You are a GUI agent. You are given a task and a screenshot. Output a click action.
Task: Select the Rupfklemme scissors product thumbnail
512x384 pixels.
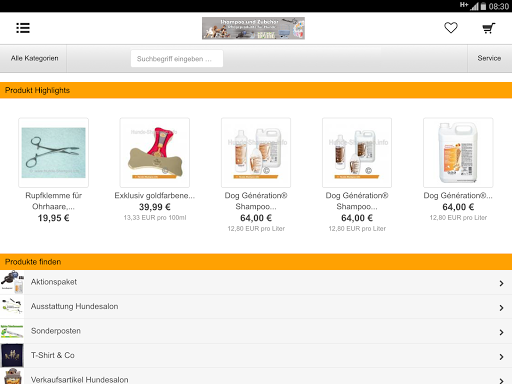54,153
